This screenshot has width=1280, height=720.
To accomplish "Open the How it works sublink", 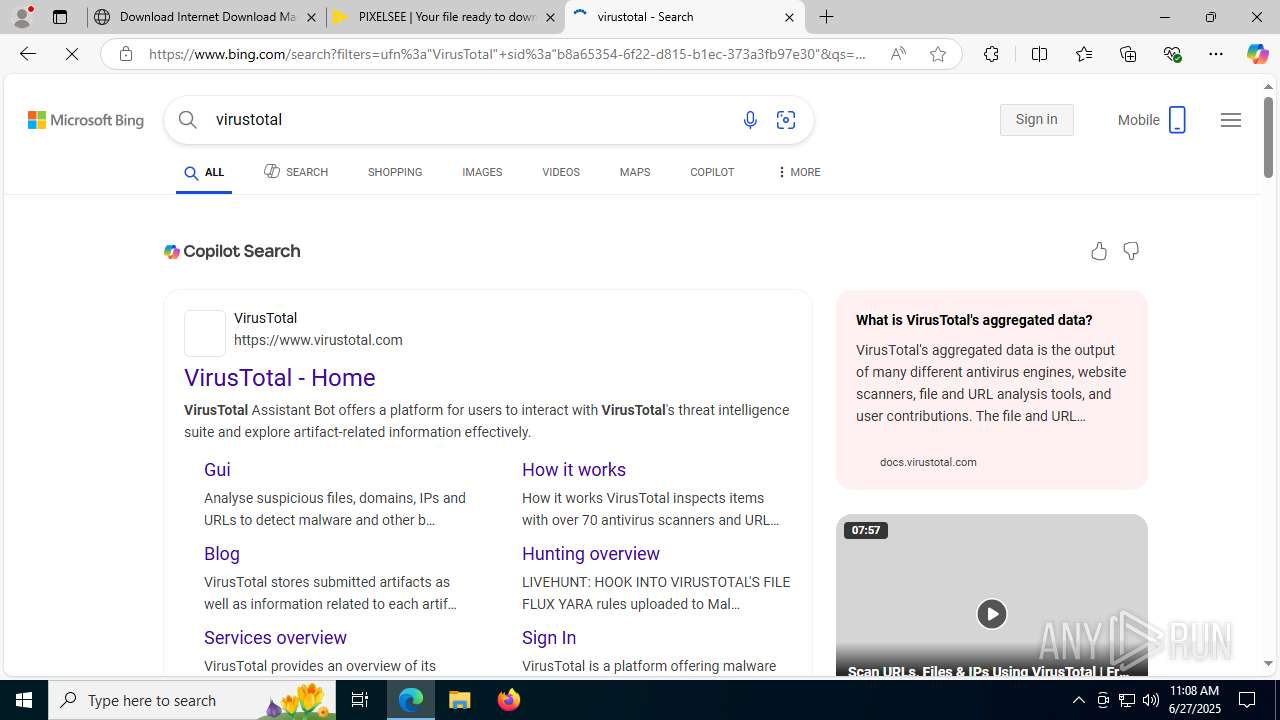I will click(574, 470).
